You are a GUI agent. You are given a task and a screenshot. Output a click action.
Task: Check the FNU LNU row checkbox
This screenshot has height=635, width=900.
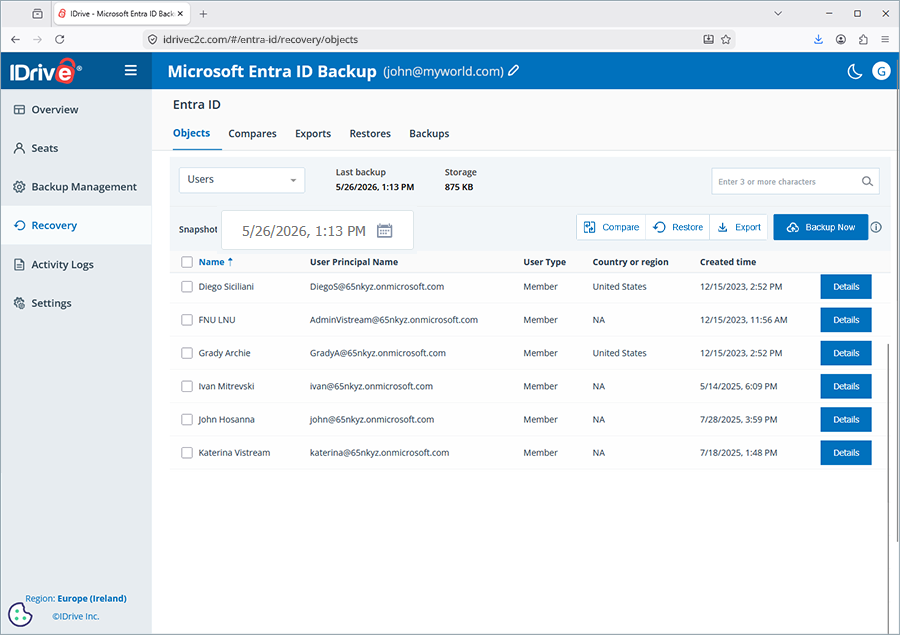click(187, 320)
